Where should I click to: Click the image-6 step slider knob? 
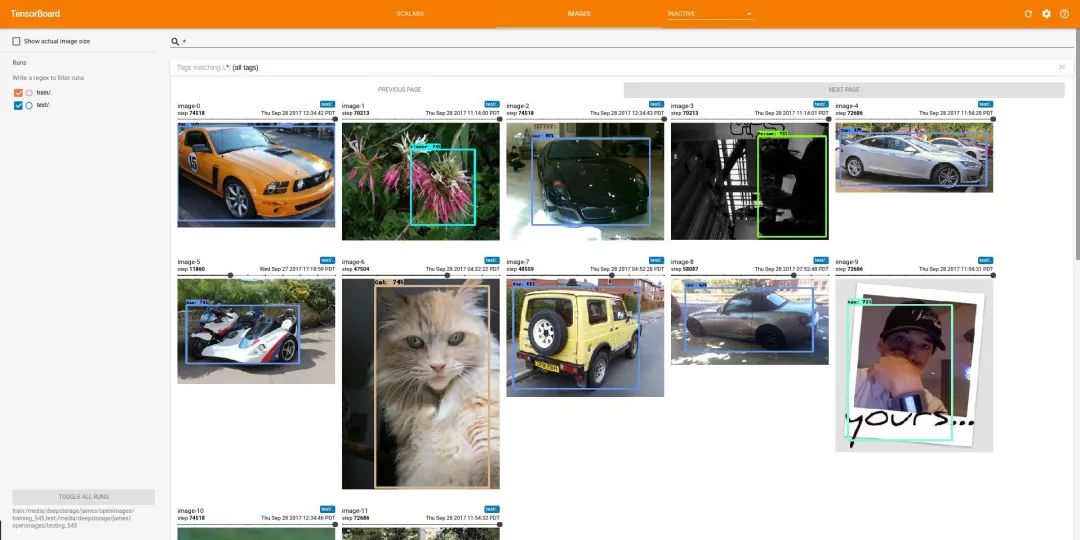click(447, 275)
